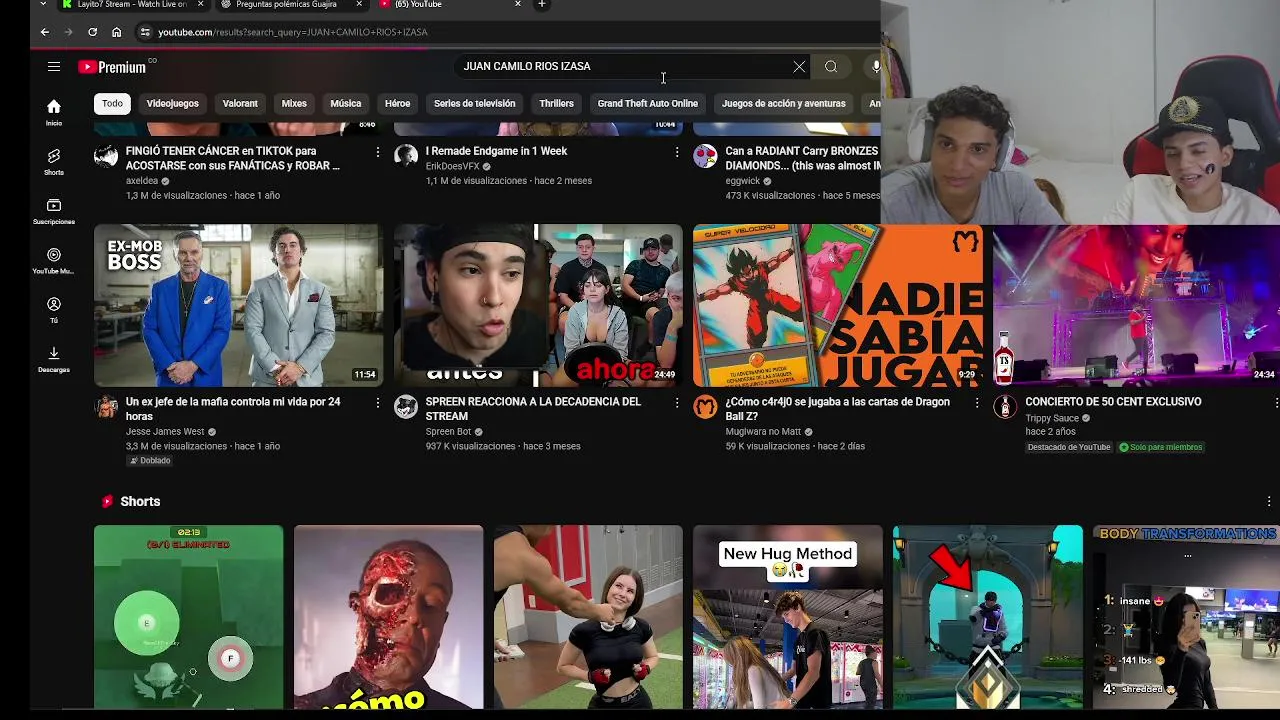
Task: Click the address bar URL
Action: [292, 32]
